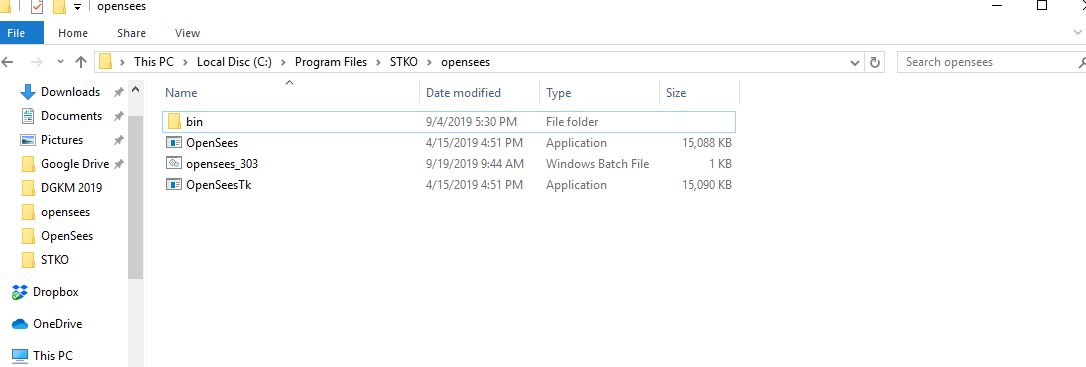Expand chevron before This PC breadcrumb
Viewport: 1086px width, 367px height.
point(123,62)
